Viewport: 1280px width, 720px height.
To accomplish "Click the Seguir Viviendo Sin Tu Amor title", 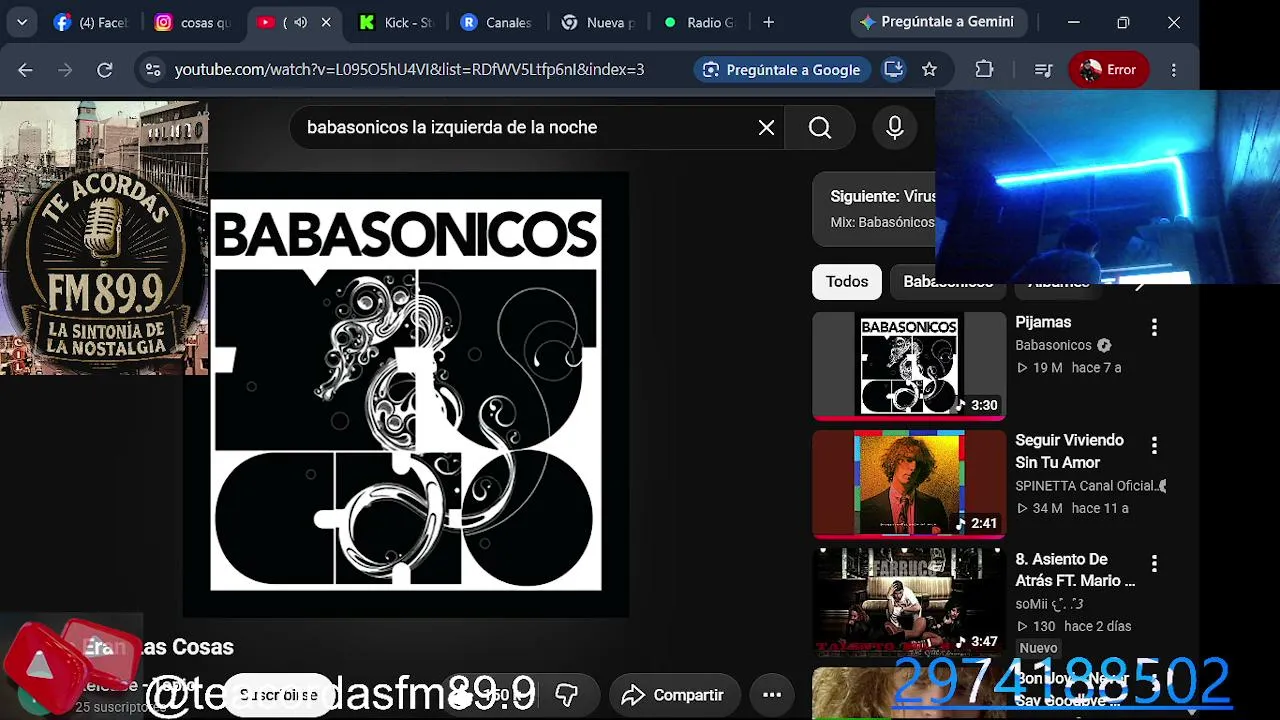I will pyautogui.click(x=1069, y=451).
